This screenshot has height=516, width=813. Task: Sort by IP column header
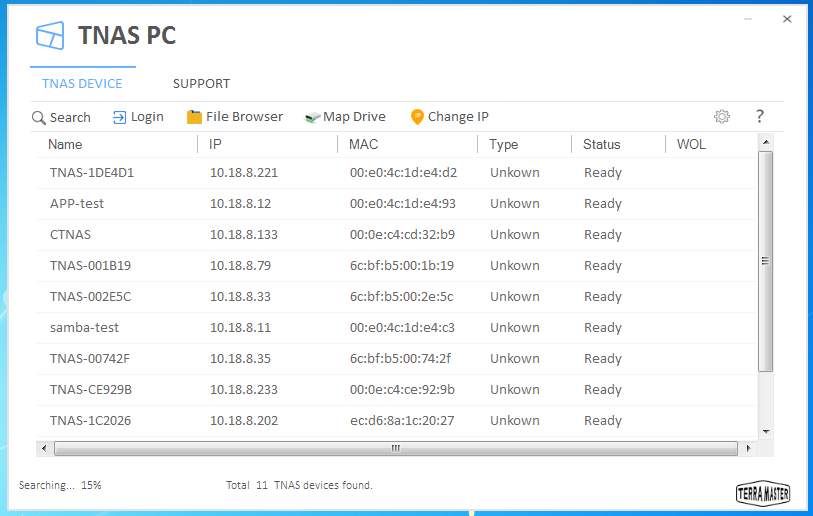(215, 145)
